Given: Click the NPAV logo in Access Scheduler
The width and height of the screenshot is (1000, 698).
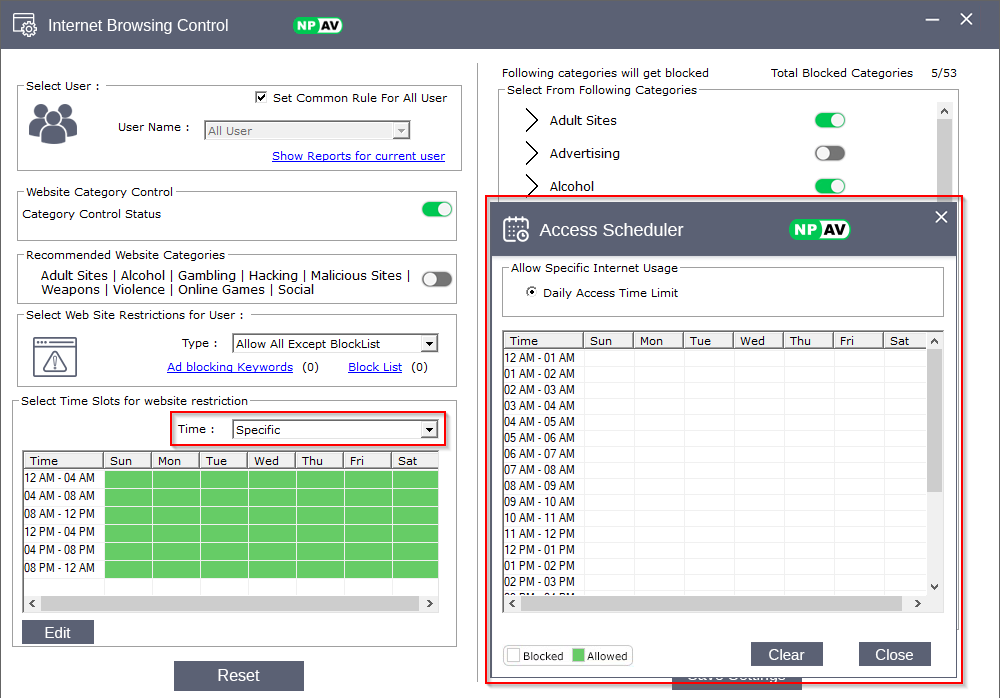Looking at the screenshot, I should (820, 229).
